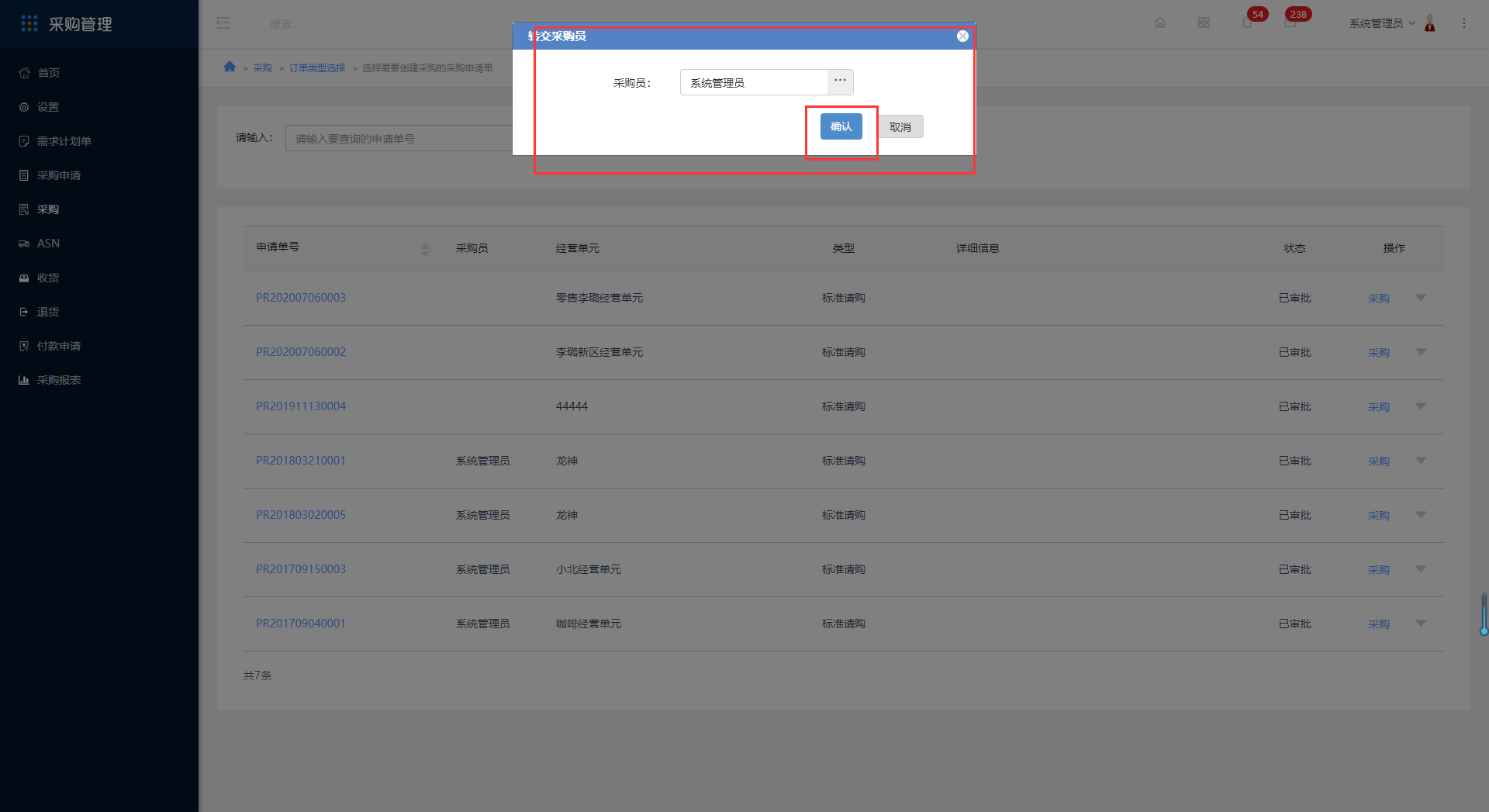The height and width of the screenshot is (812, 1489).
Task: Follow the 采购 breadcrumb link
Action: coord(262,68)
